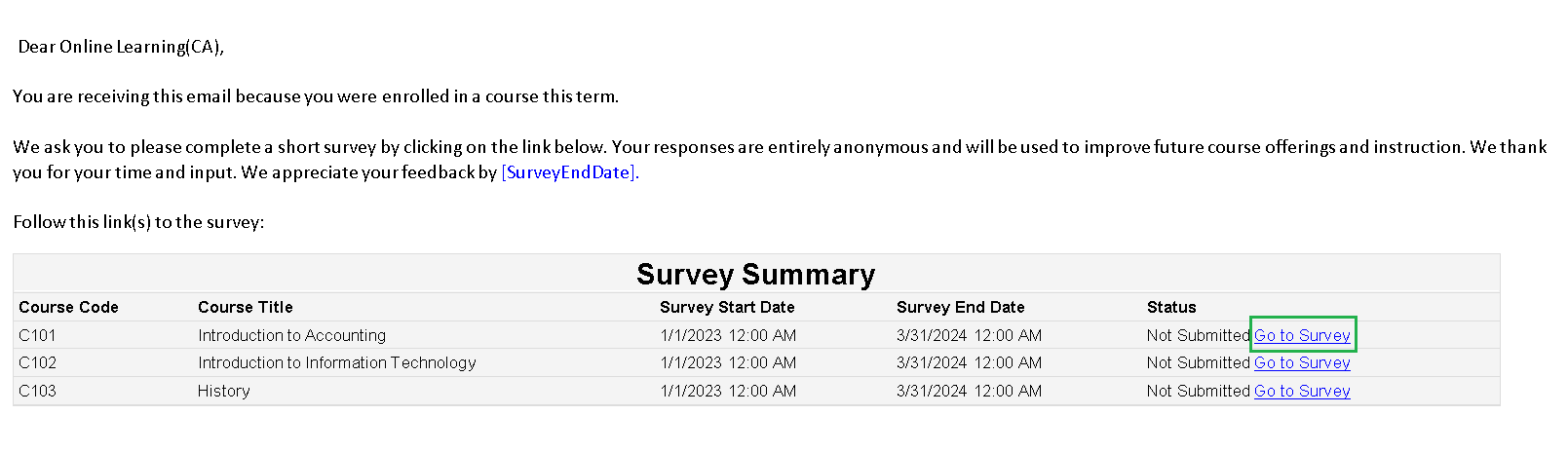
Task: Click the 'Follow this link(s) to the survey' line
Action: (138, 222)
